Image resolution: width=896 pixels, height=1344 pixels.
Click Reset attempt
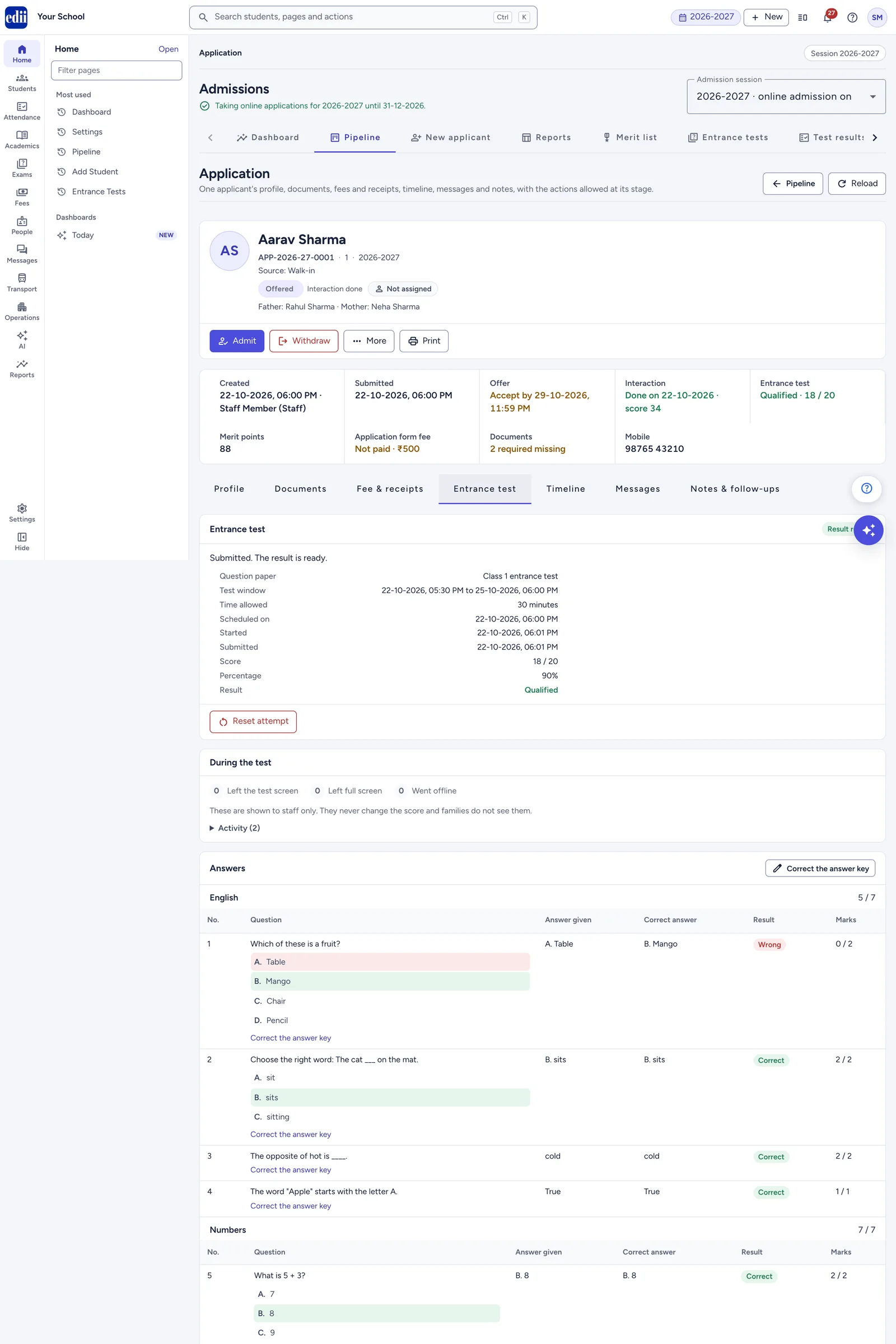click(253, 721)
